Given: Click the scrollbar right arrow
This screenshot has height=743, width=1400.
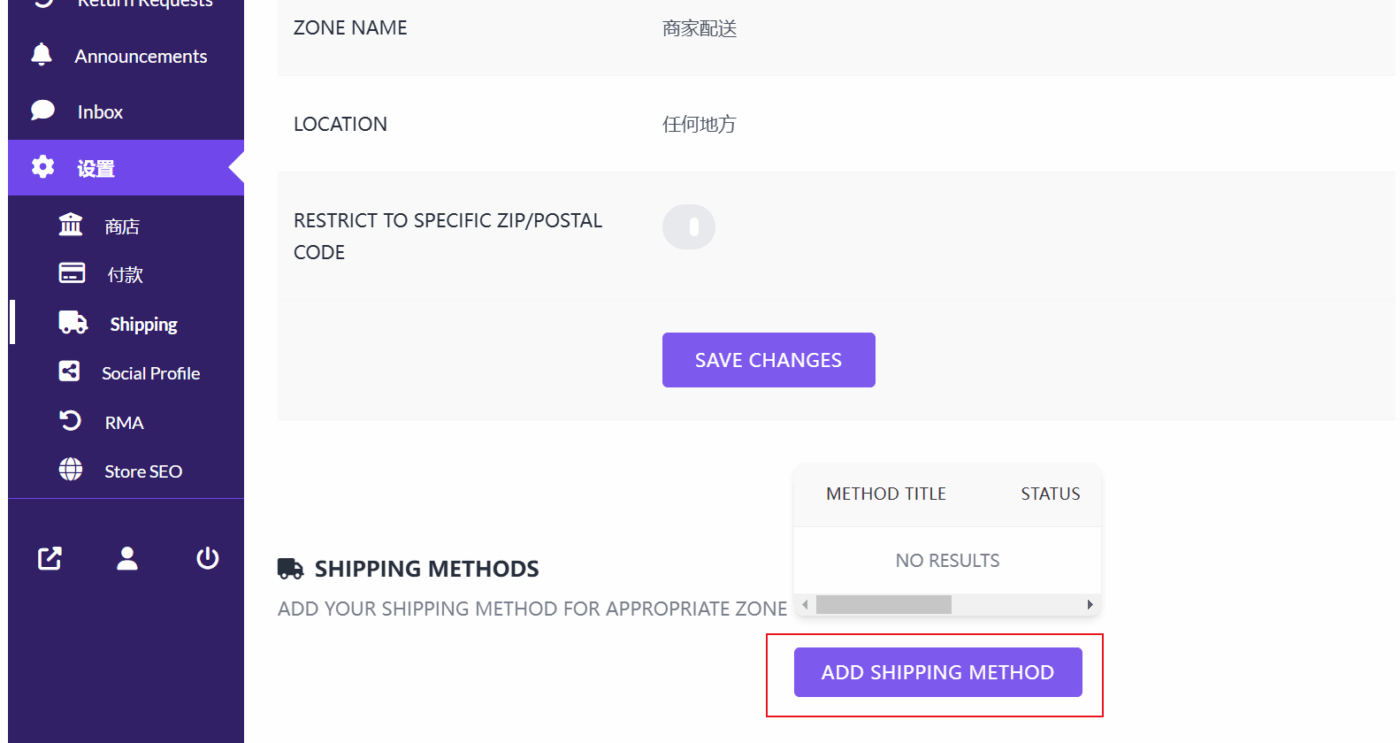Looking at the screenshot, I should [x=1090, y=605].
